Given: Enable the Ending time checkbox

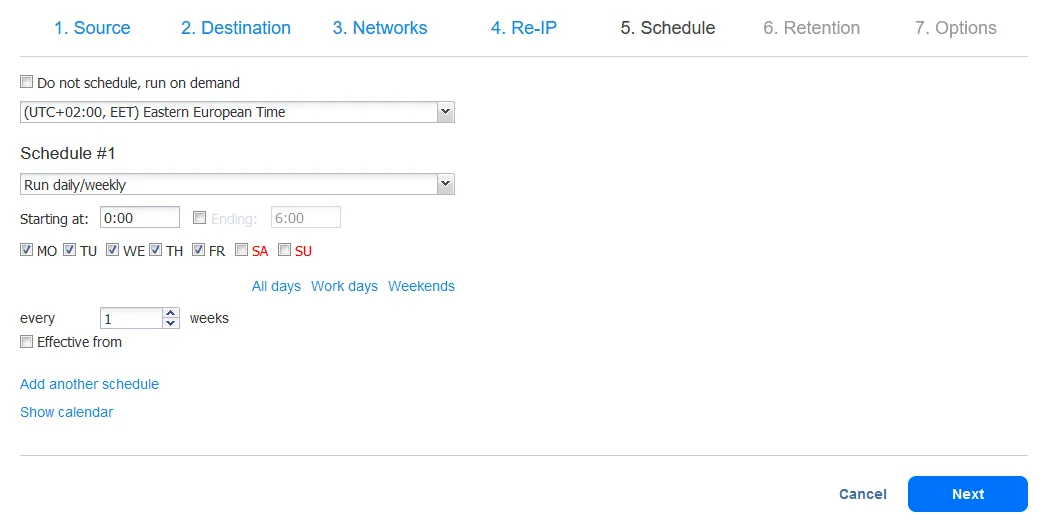Looking at the screenshot, I should 200,217.
